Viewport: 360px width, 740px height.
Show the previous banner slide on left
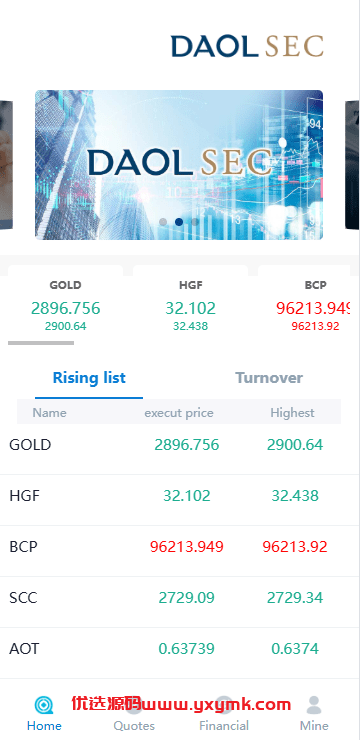click(6, 165)
